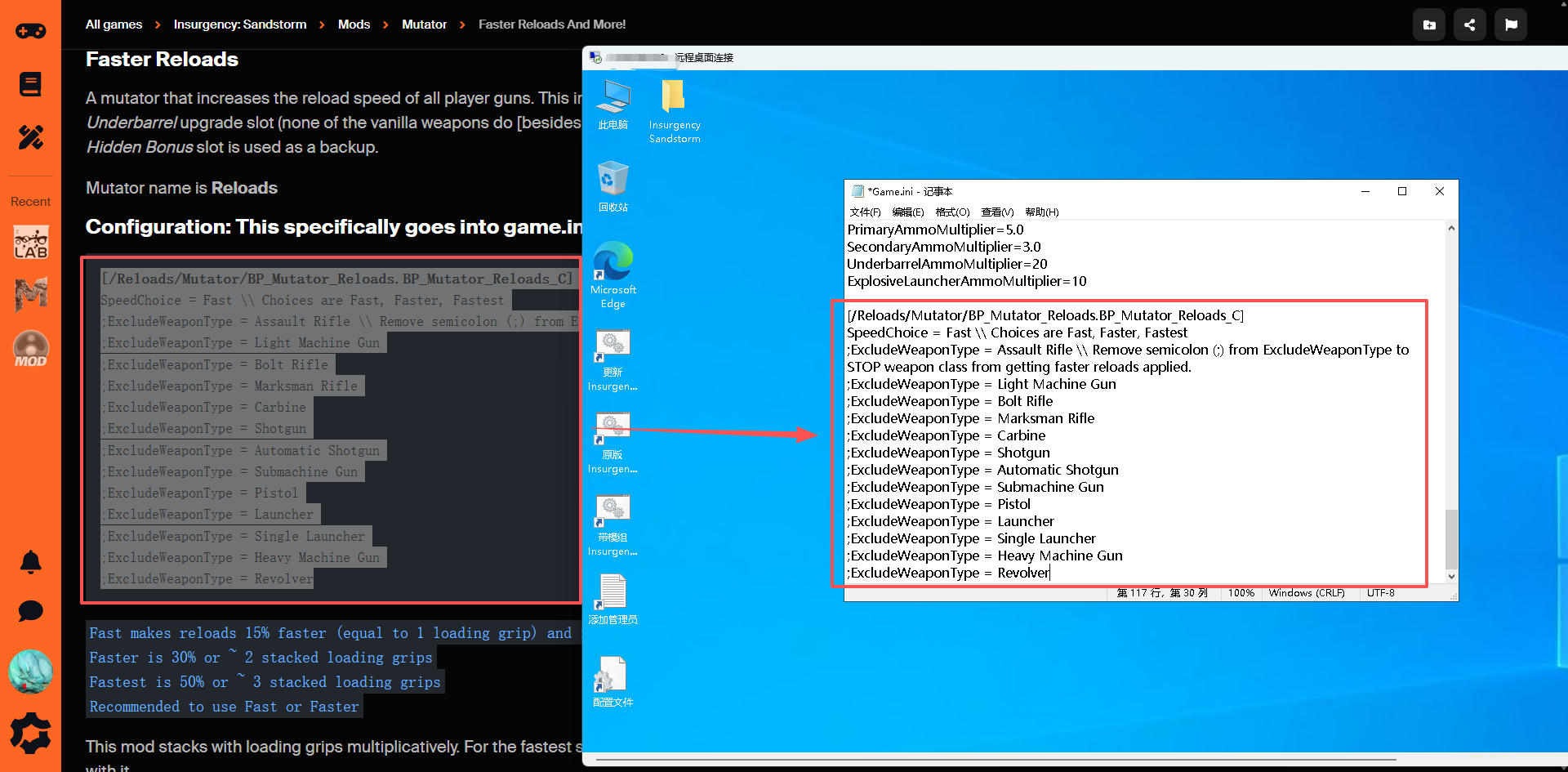Open the LAB recent game thumbnail
Image resolution: width=1568 pixels, height=772 pixels.
point(31,243)
